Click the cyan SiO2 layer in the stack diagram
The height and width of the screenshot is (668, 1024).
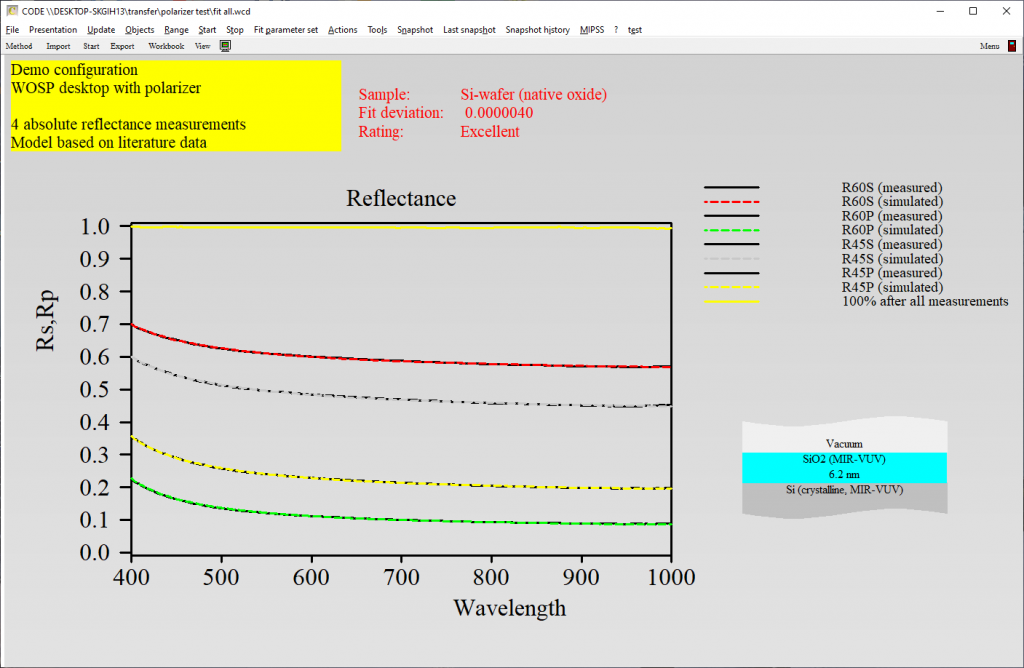tap(844, 468)
